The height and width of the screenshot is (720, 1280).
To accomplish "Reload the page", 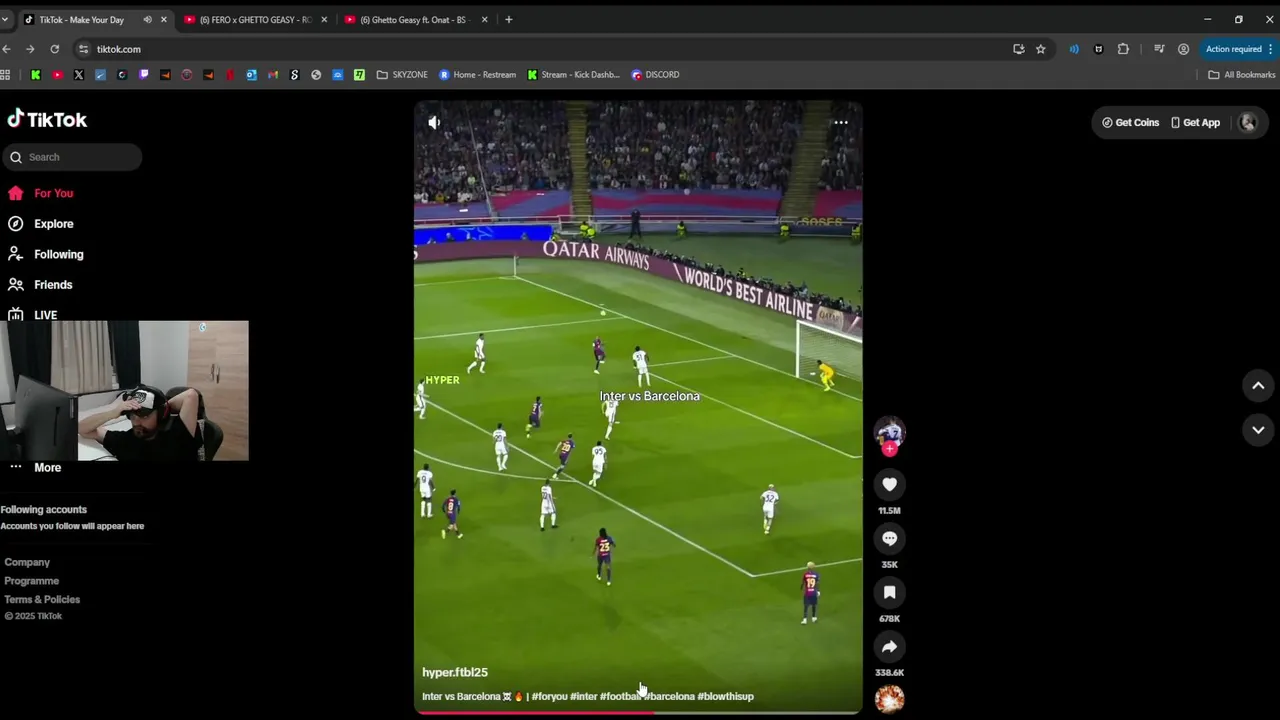I will [54, 49].
